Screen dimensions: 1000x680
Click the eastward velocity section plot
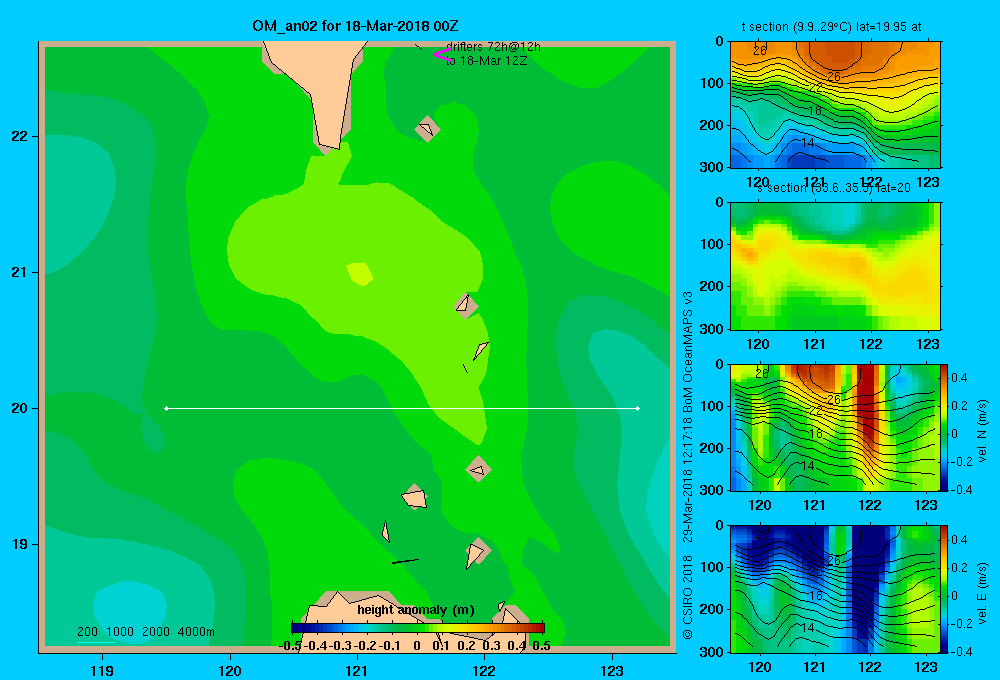tap(835, 589)
